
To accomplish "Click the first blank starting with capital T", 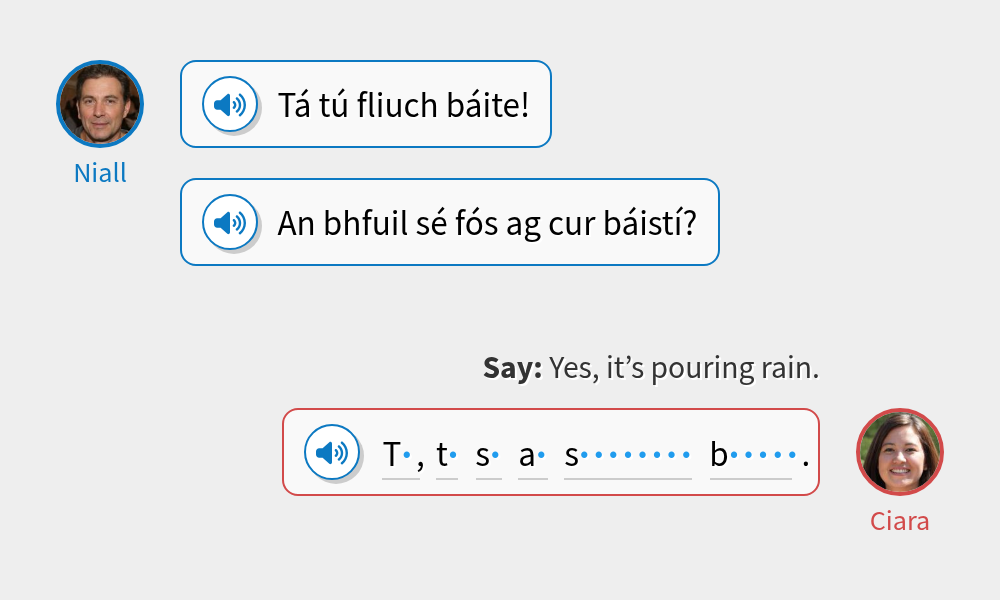I will [x=400, y=456].
